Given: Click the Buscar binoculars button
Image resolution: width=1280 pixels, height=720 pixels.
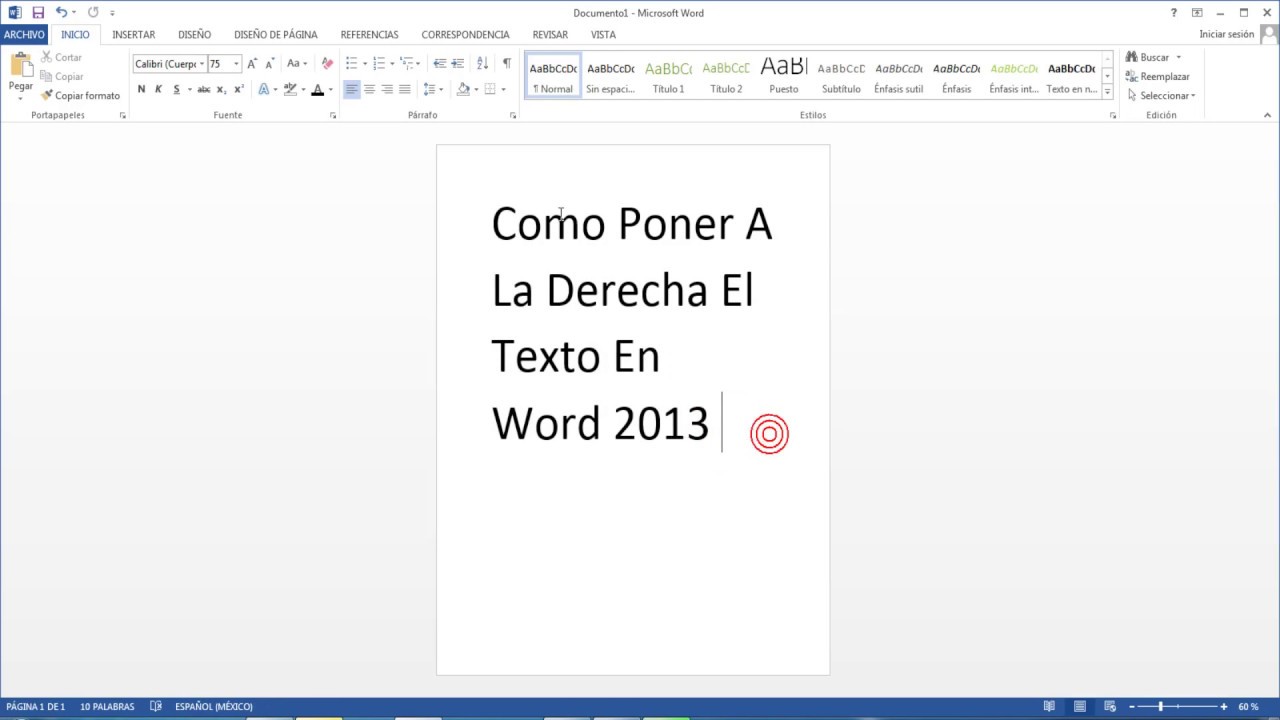Looking at the screenshot, I should [x=1148, y=57].
